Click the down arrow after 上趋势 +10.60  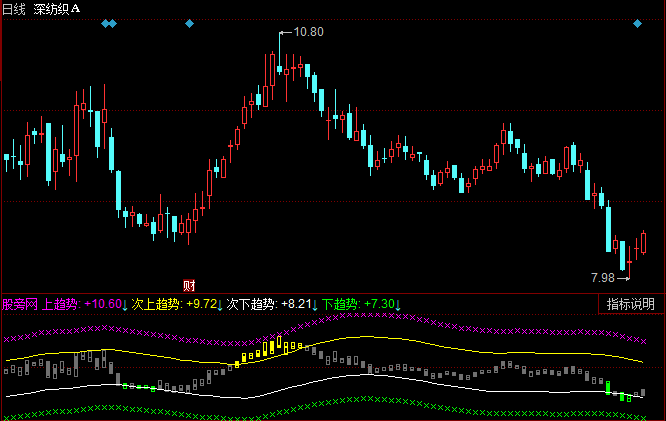click(125, 304)
